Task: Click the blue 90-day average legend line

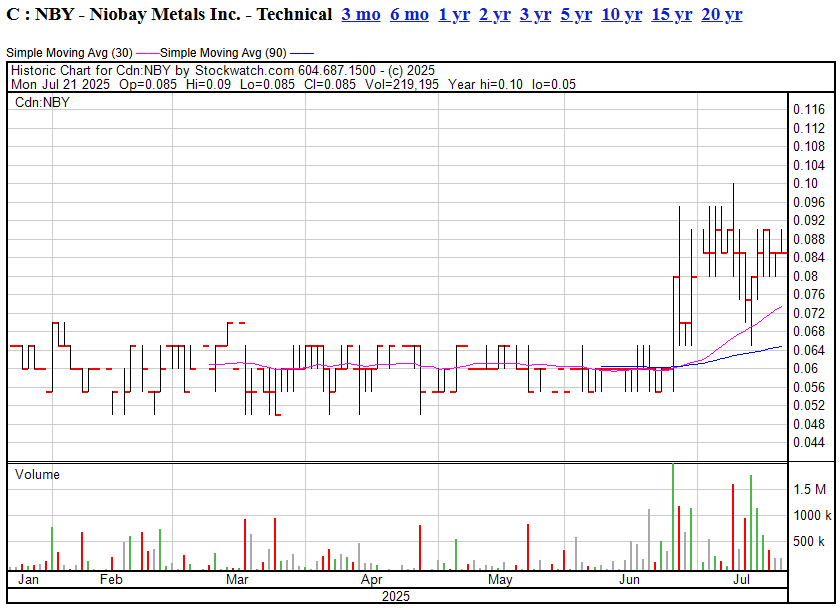Action: (302, 53)
